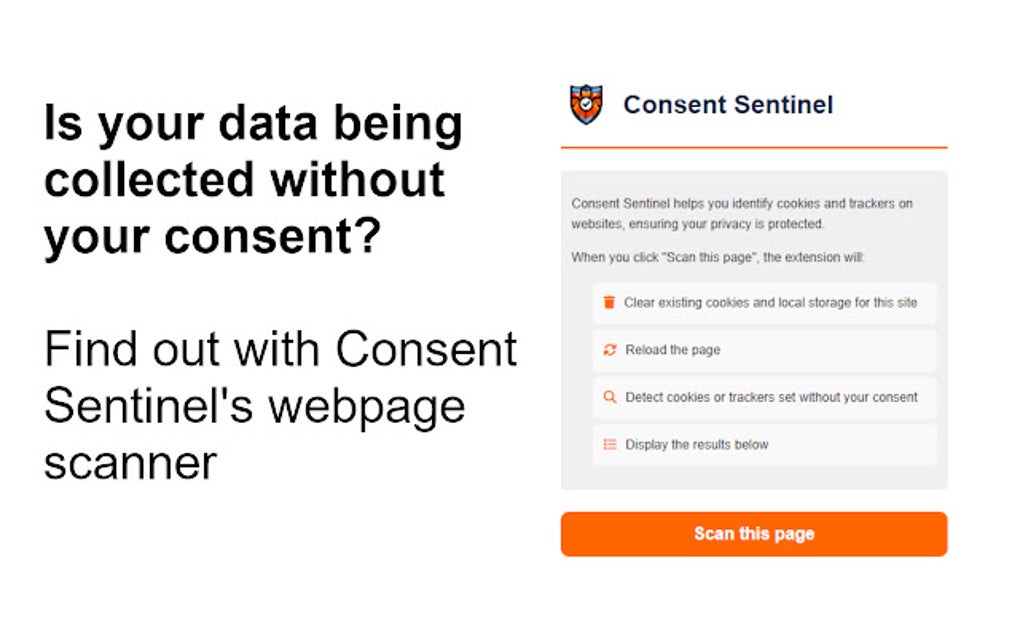Click the gray extension panel background
Screen dimensions: 1020x638
(x=755, y=480)
